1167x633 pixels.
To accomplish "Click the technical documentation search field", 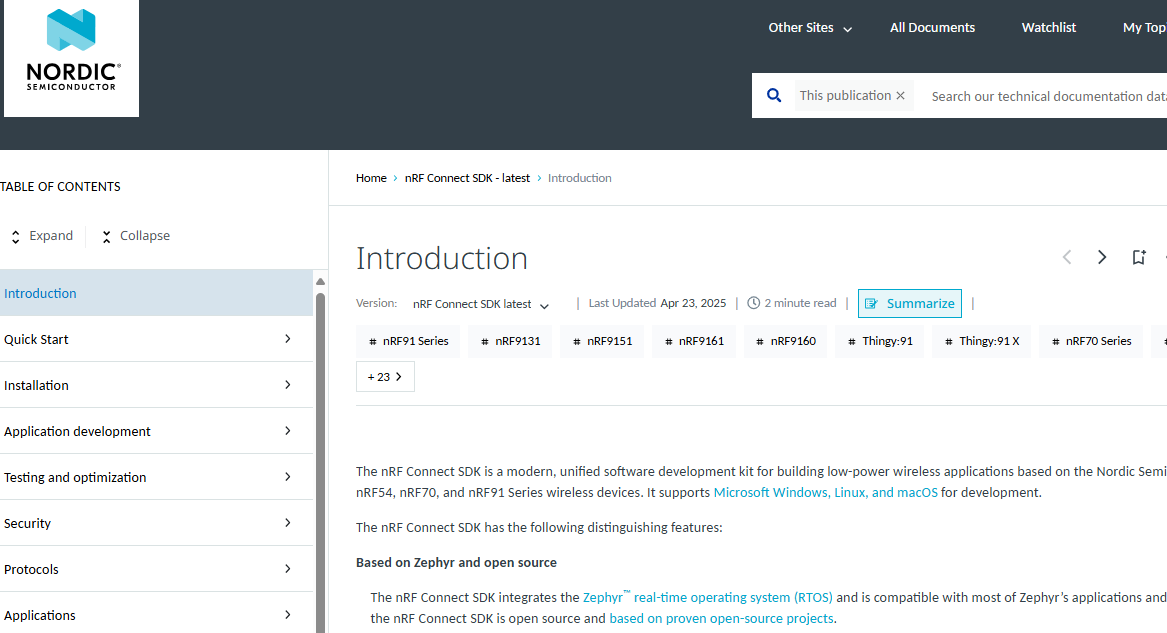I will tap(1045, 96).
